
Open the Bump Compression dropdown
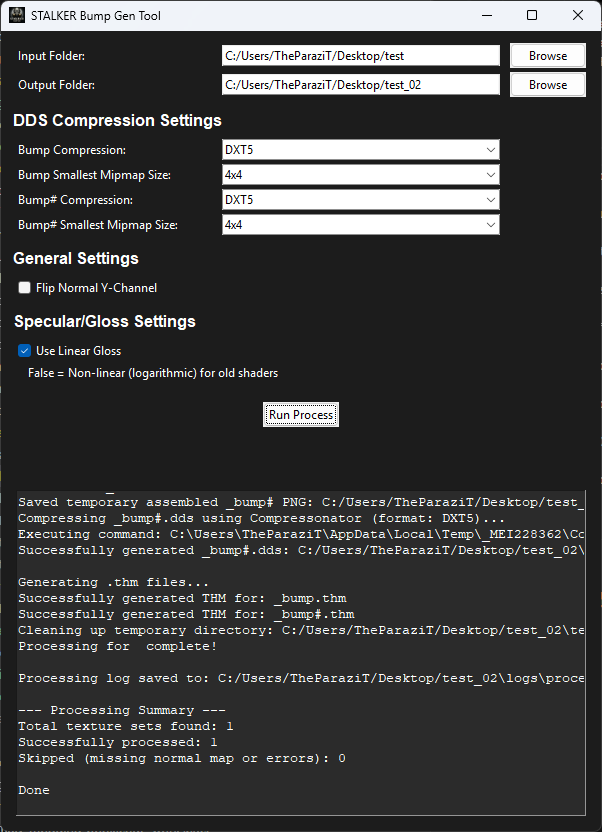[360, 150]
